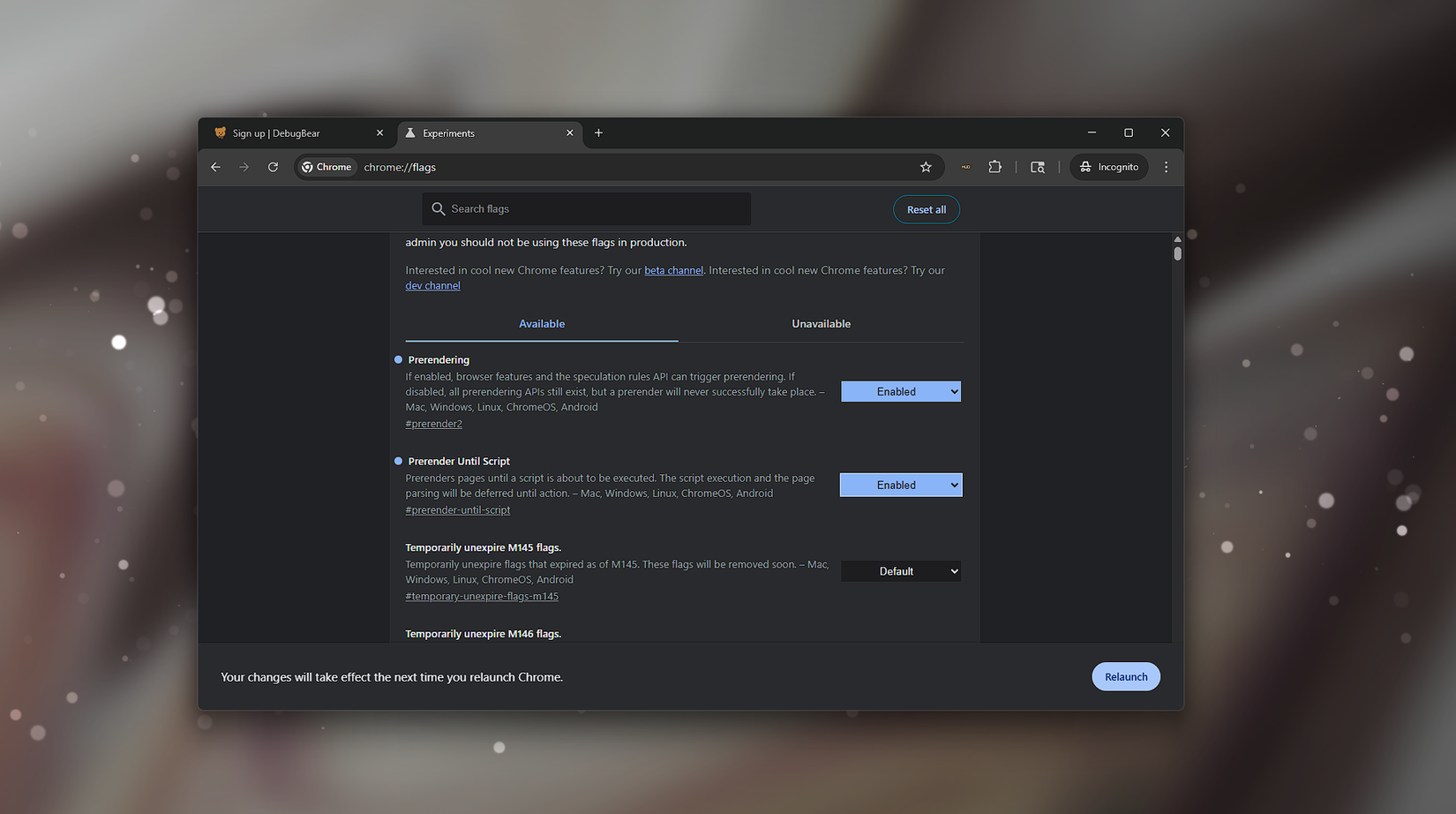Click the indicator beside Prerender Until Script
The image size is (1456, 814).
tap(396, 460)
